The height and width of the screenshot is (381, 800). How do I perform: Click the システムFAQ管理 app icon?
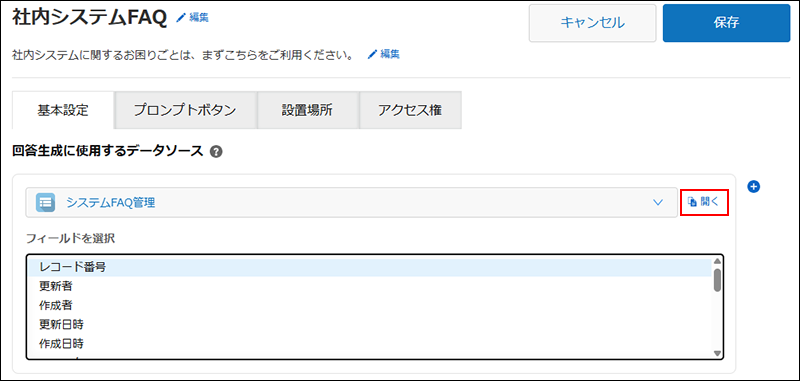coord(45,202)
